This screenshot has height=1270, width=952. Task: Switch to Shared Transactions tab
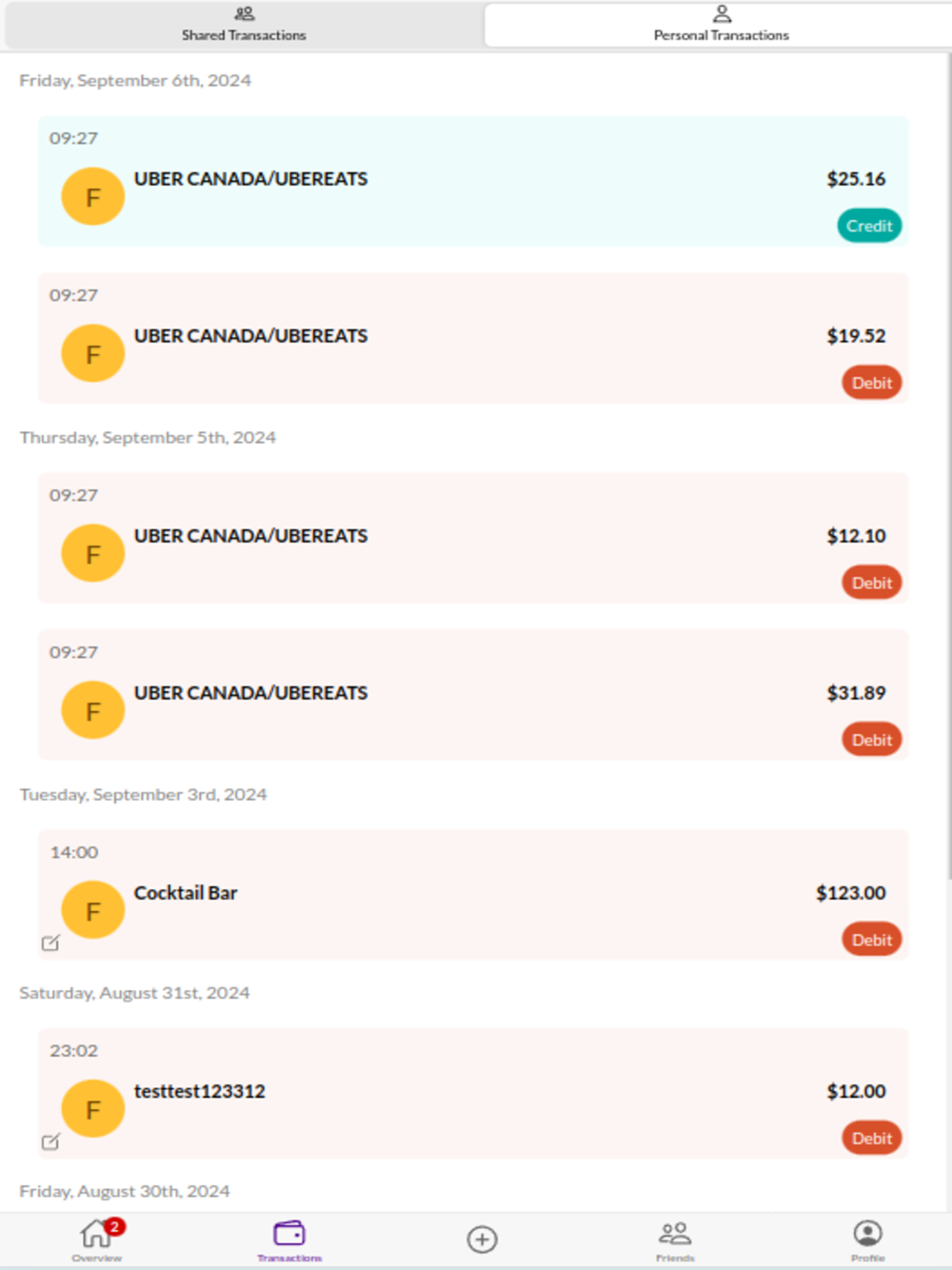pyautogui.click(x=244, y=25)
